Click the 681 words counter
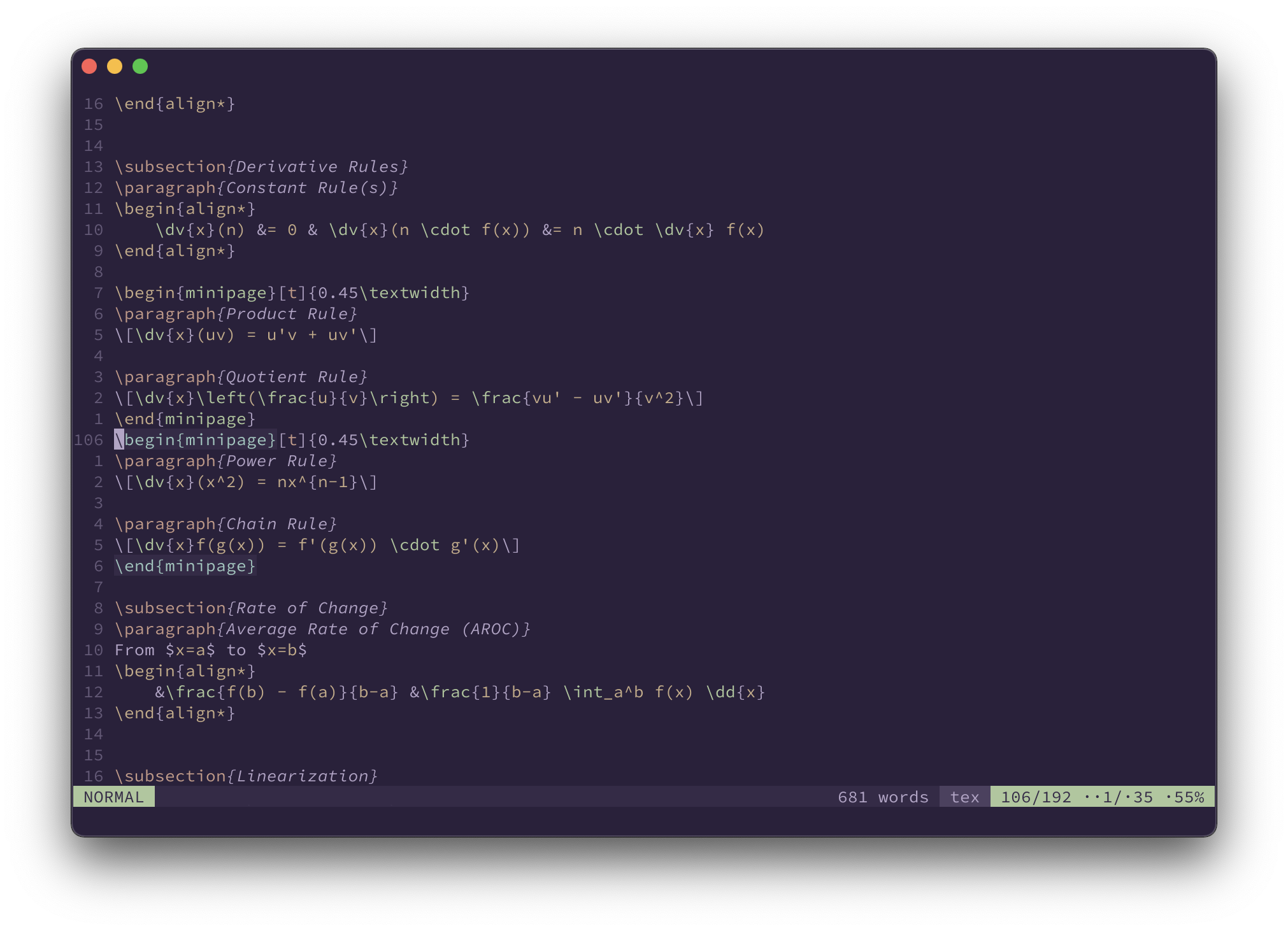The width and height of the screenshot is (1288, 931). coord(883,797)
